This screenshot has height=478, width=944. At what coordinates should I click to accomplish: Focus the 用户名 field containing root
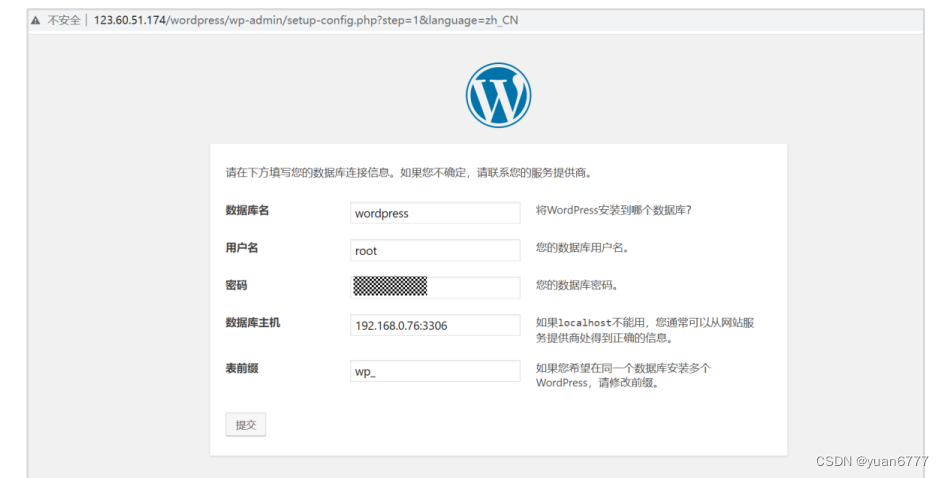click(x=435, y=250)
